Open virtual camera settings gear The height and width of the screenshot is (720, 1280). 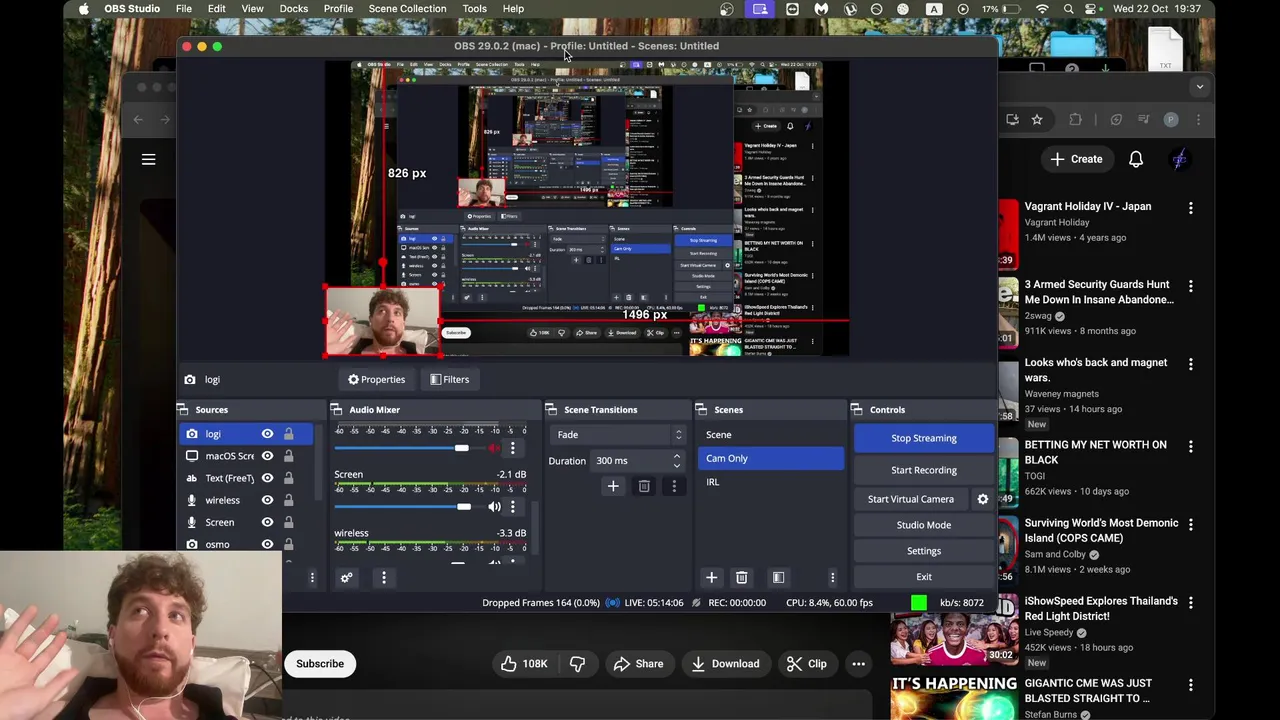tap(982, 499)
